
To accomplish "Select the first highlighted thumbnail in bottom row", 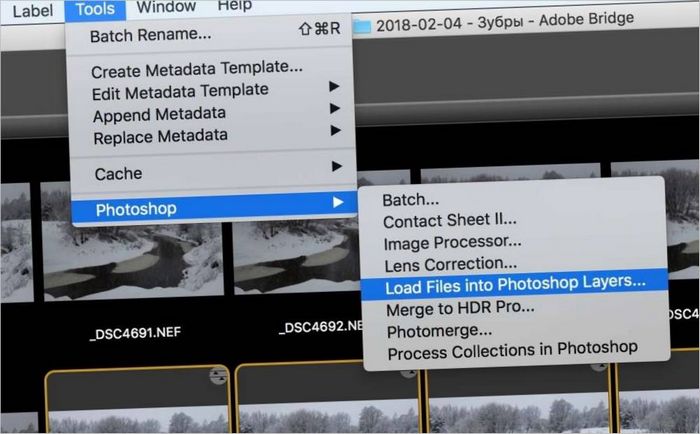I will tap(138, 401).
